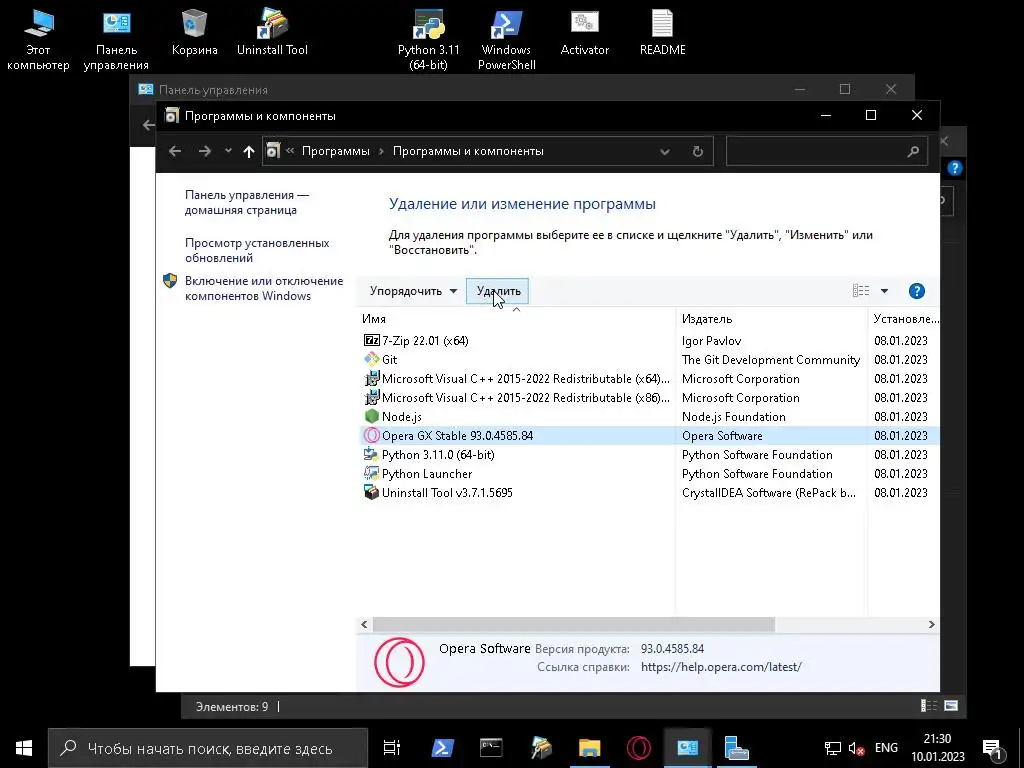Open the notification center icon
Screen dimensions: 1024x768
pyautogui.click(x=993, y=748)
